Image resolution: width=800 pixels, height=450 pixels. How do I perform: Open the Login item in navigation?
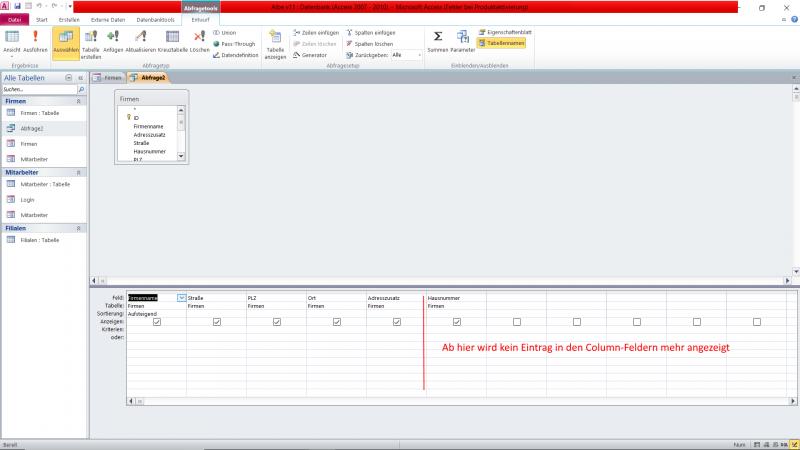[44, 200]
